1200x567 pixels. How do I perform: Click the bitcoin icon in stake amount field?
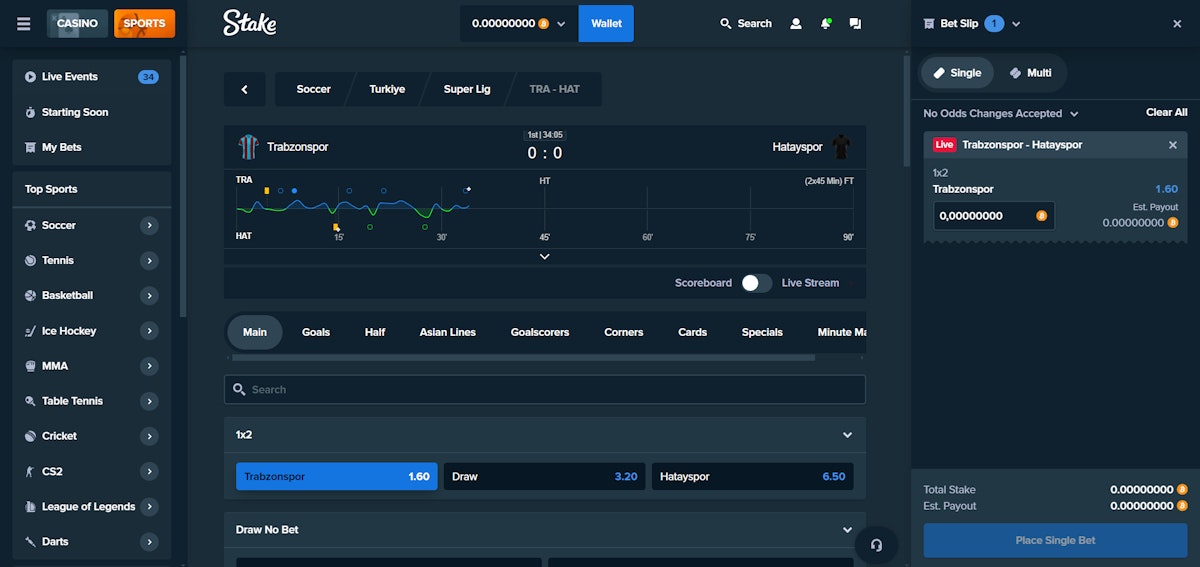pyautogui.click(x=1041, y=215)
